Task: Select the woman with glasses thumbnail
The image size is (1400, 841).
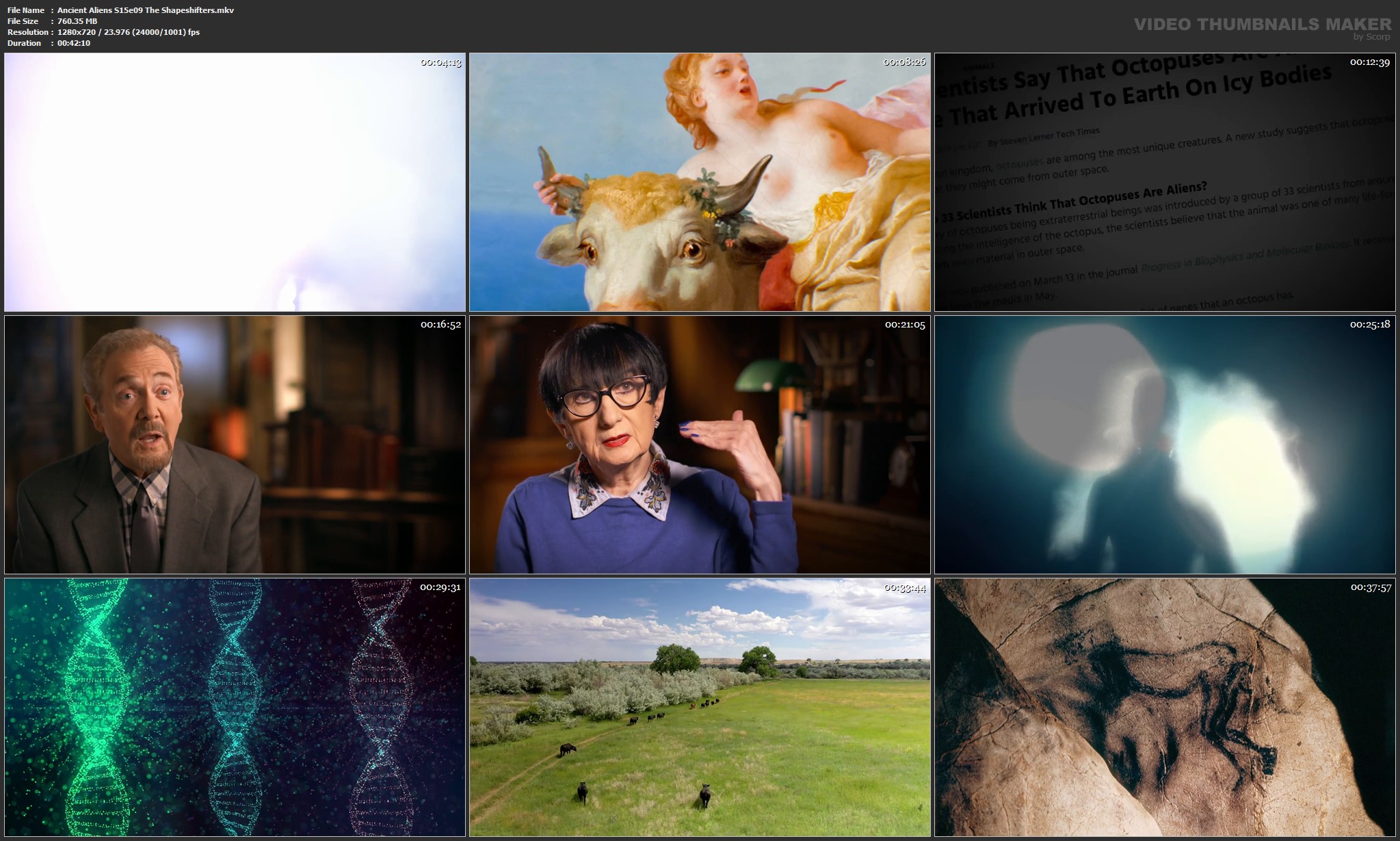Action: coord(700,444)
